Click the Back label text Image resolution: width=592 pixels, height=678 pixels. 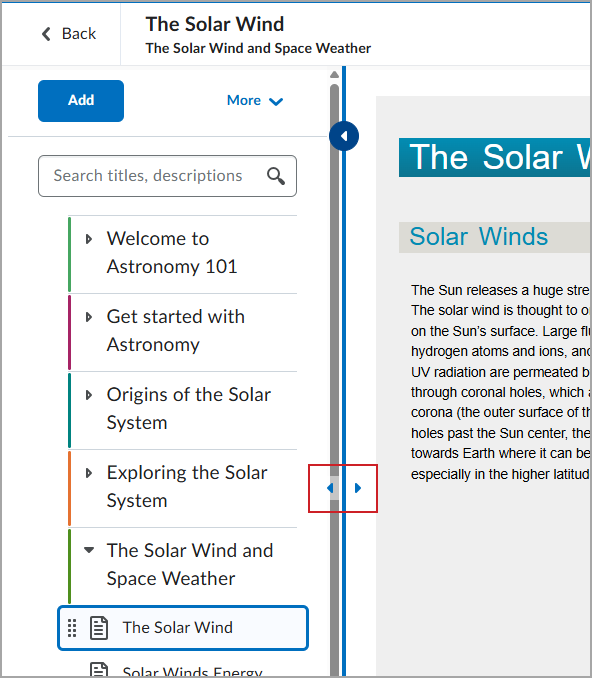(79, 34)
